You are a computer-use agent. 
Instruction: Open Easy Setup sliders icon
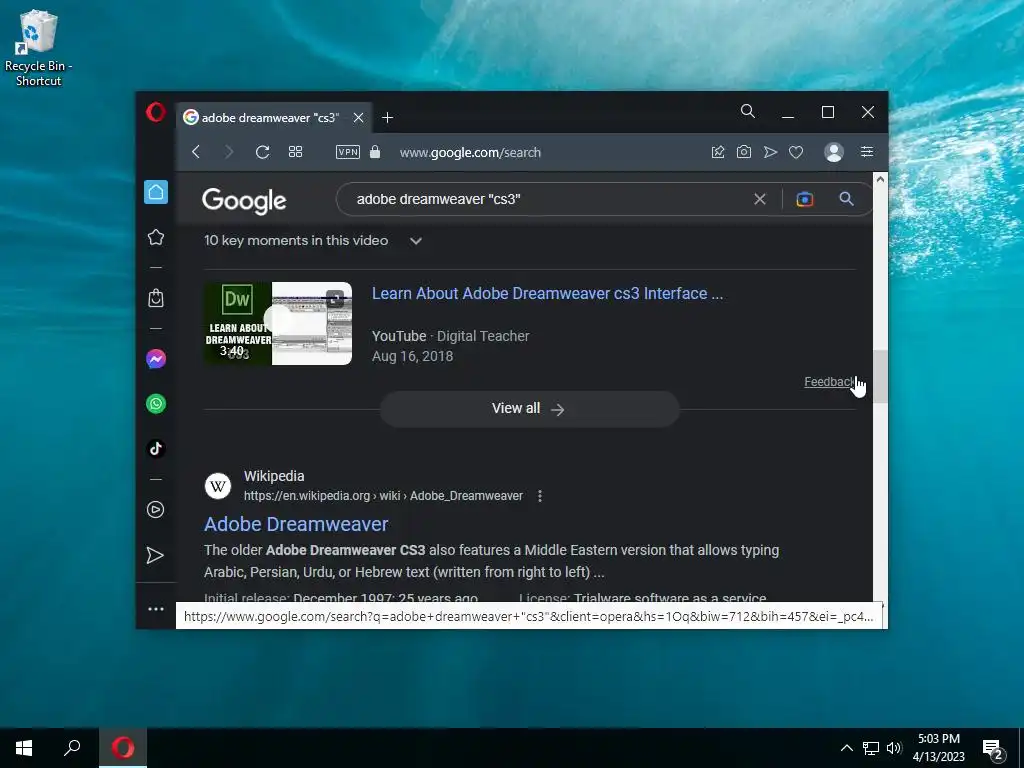867,152
